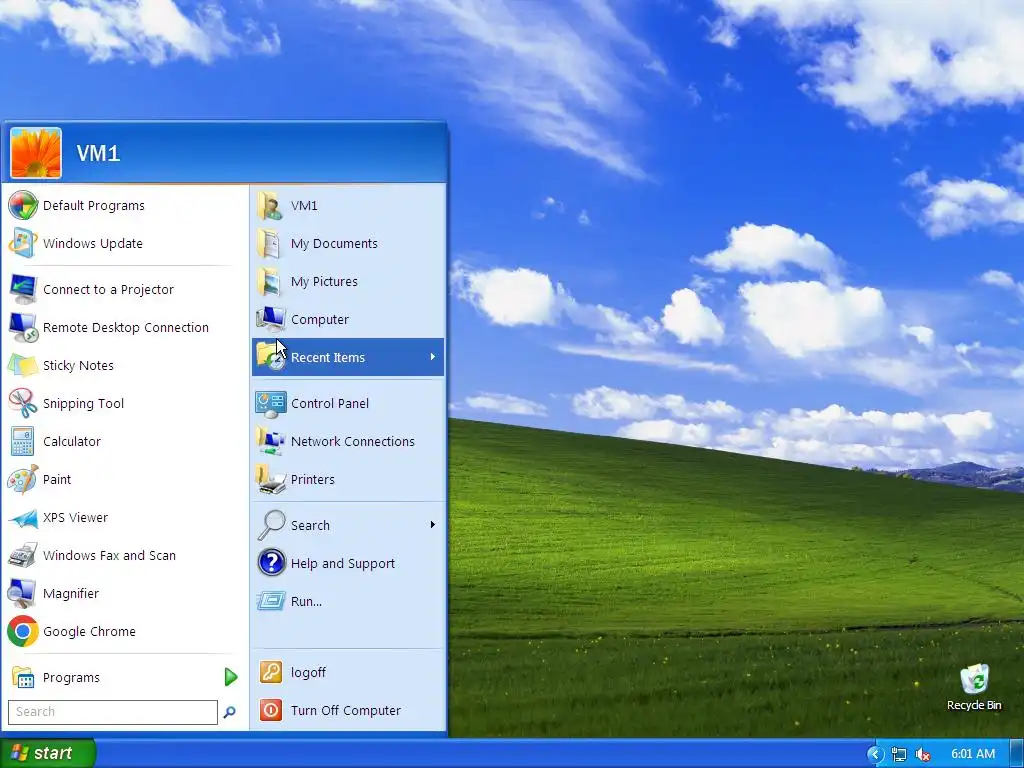Expand Recent Items submenu arrow
The width and height of the screenshot is (1024, 768).
pos(432,357)
